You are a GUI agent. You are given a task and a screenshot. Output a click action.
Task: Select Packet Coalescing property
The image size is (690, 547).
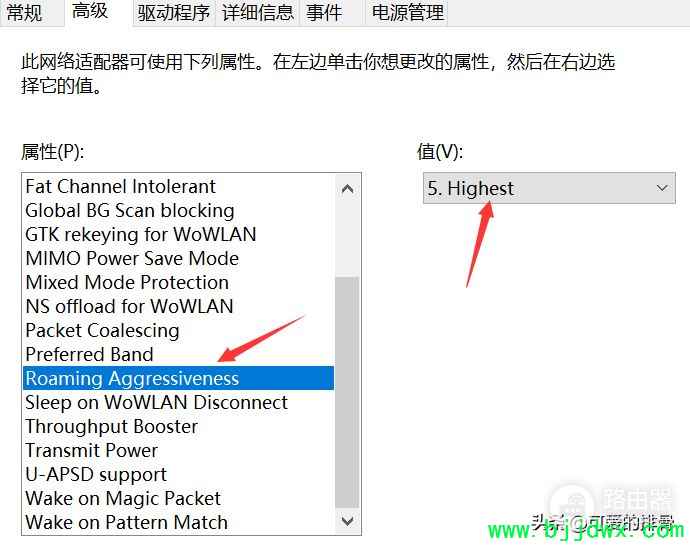pyautogui.click(x=178, y=330)
